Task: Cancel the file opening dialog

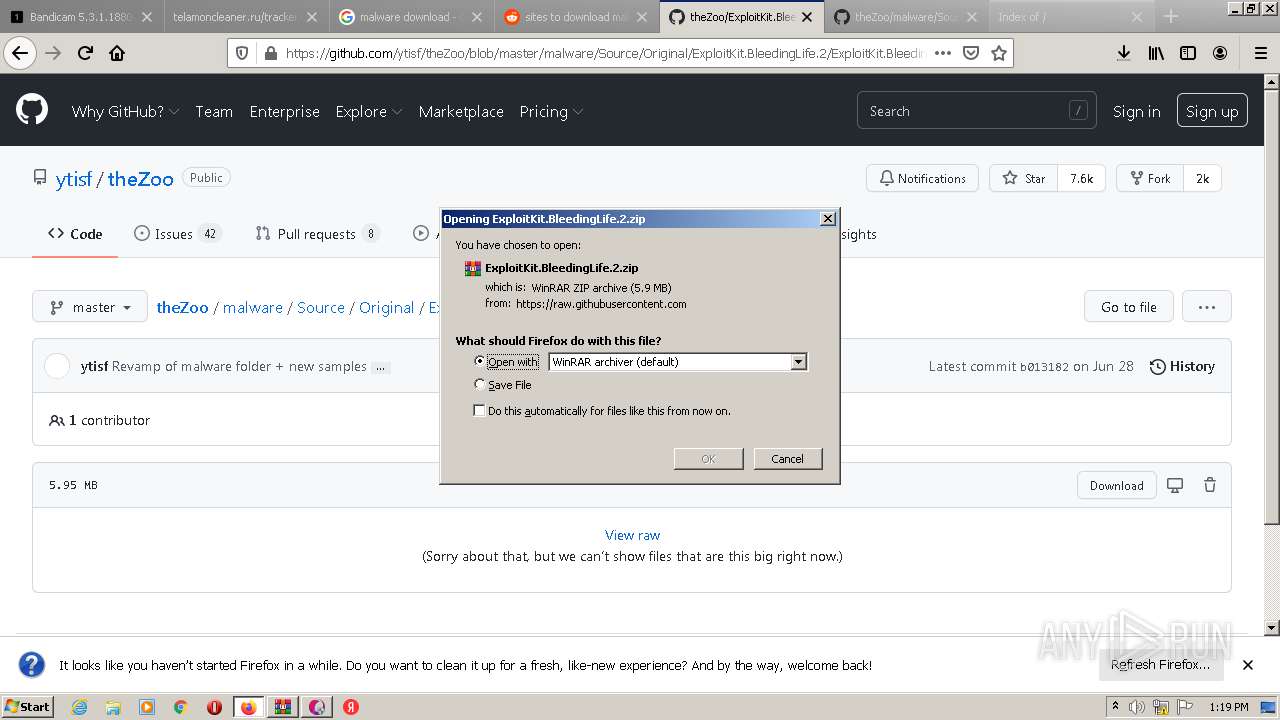Action: [787, 459]
